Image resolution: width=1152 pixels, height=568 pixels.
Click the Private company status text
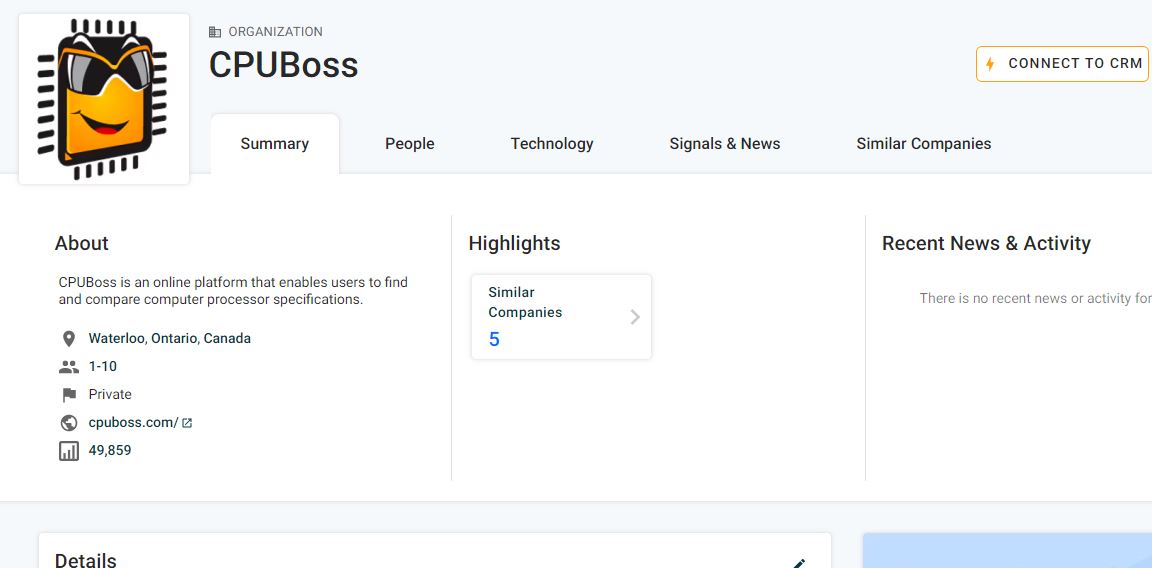[110, 395]
